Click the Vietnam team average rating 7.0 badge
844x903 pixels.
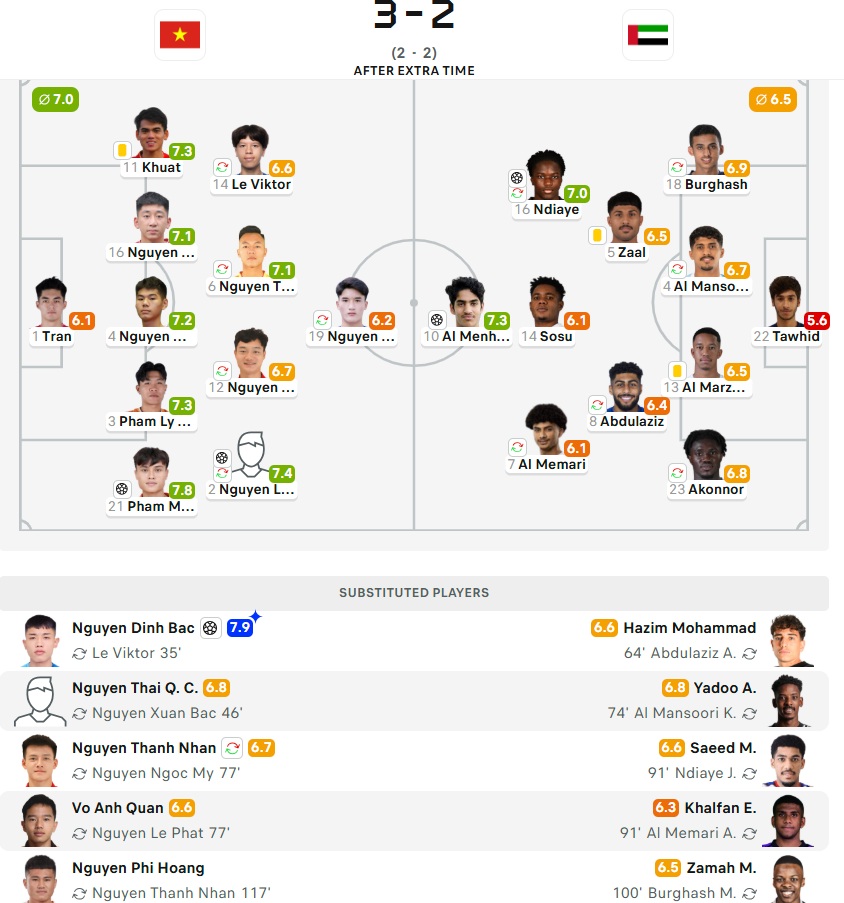pos(55,100)
